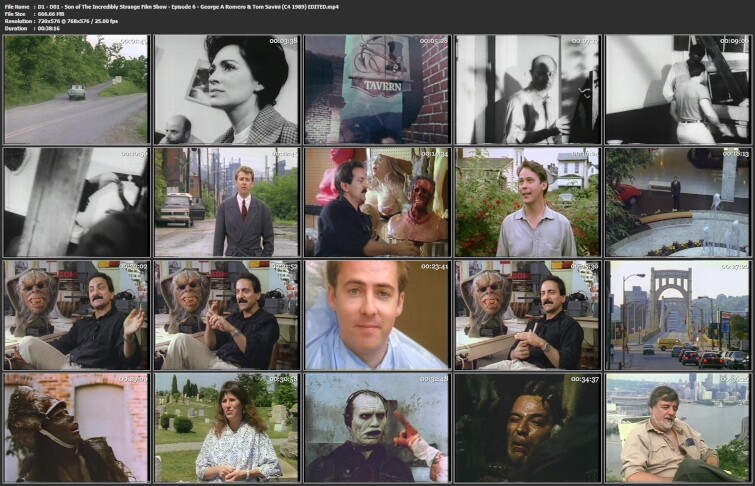Screen dimensions: 755x486
Task: Select thumbnail of bearded man by city skyline
Action: 678,428
